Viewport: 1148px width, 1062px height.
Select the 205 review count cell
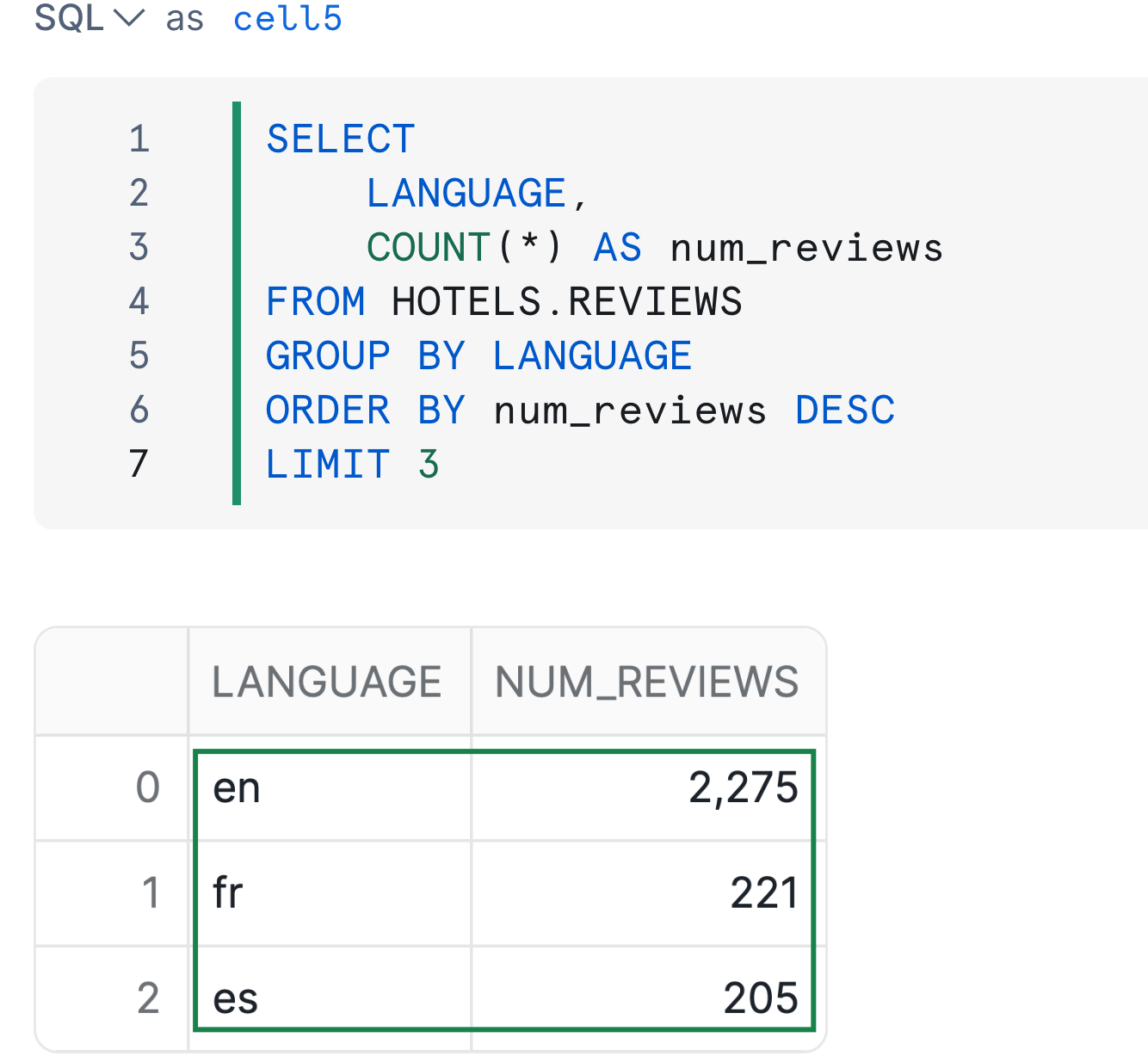click(644, 998)
